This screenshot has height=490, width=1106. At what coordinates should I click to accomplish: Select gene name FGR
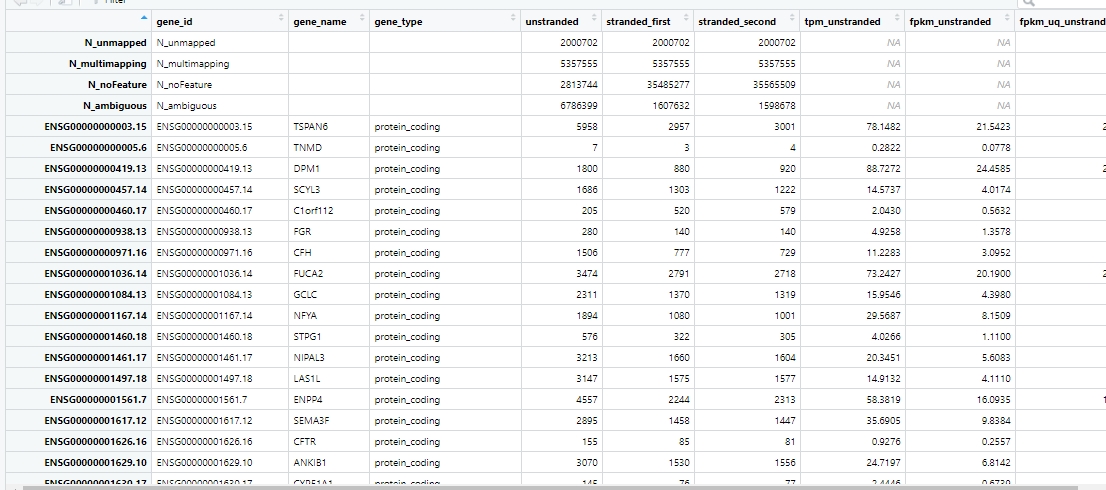[302, 232]
